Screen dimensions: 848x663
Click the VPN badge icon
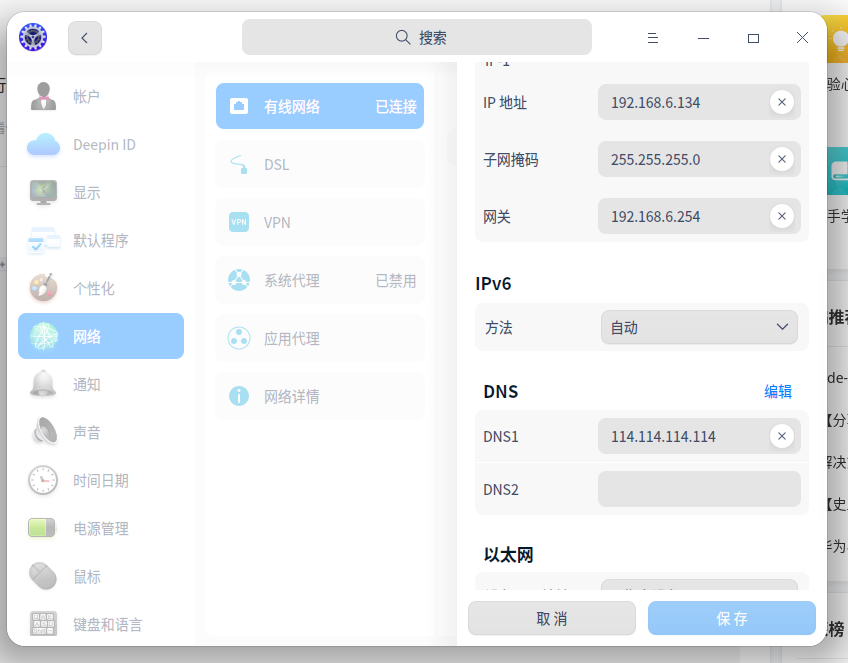pyautogui.click(x=239, y=222)
